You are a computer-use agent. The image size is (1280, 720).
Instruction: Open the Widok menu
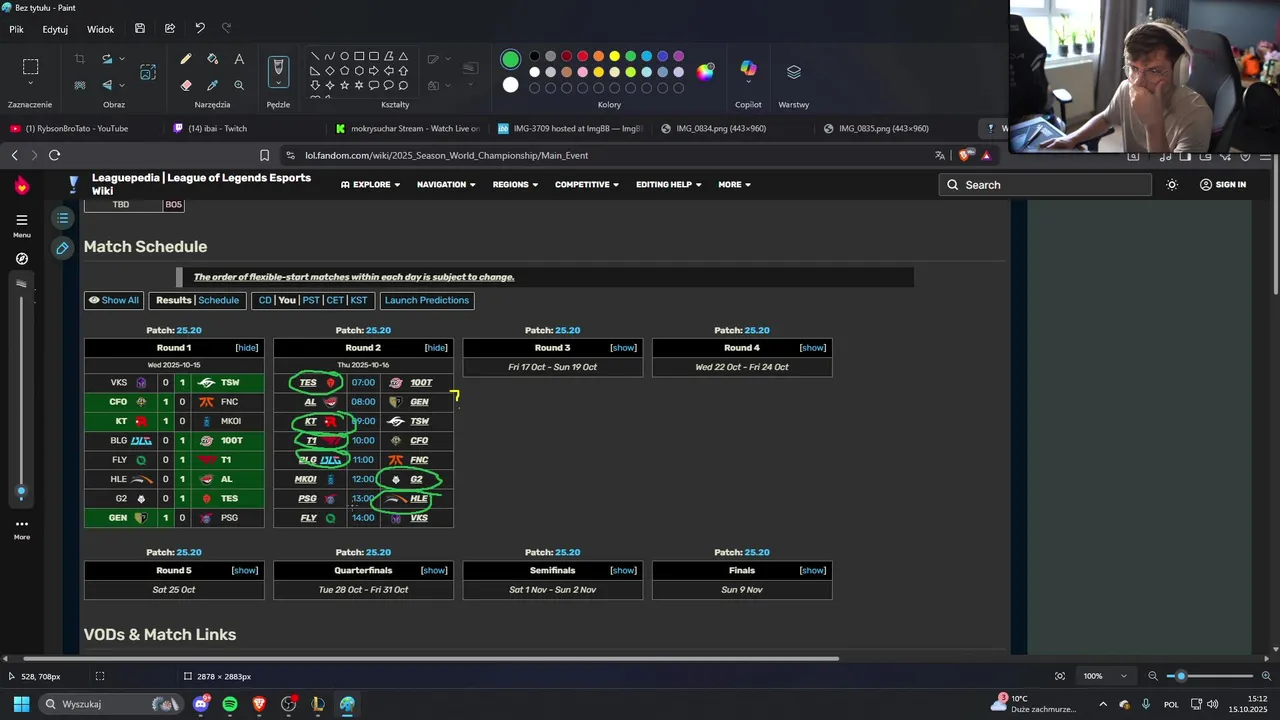click(x=100, y=29)
